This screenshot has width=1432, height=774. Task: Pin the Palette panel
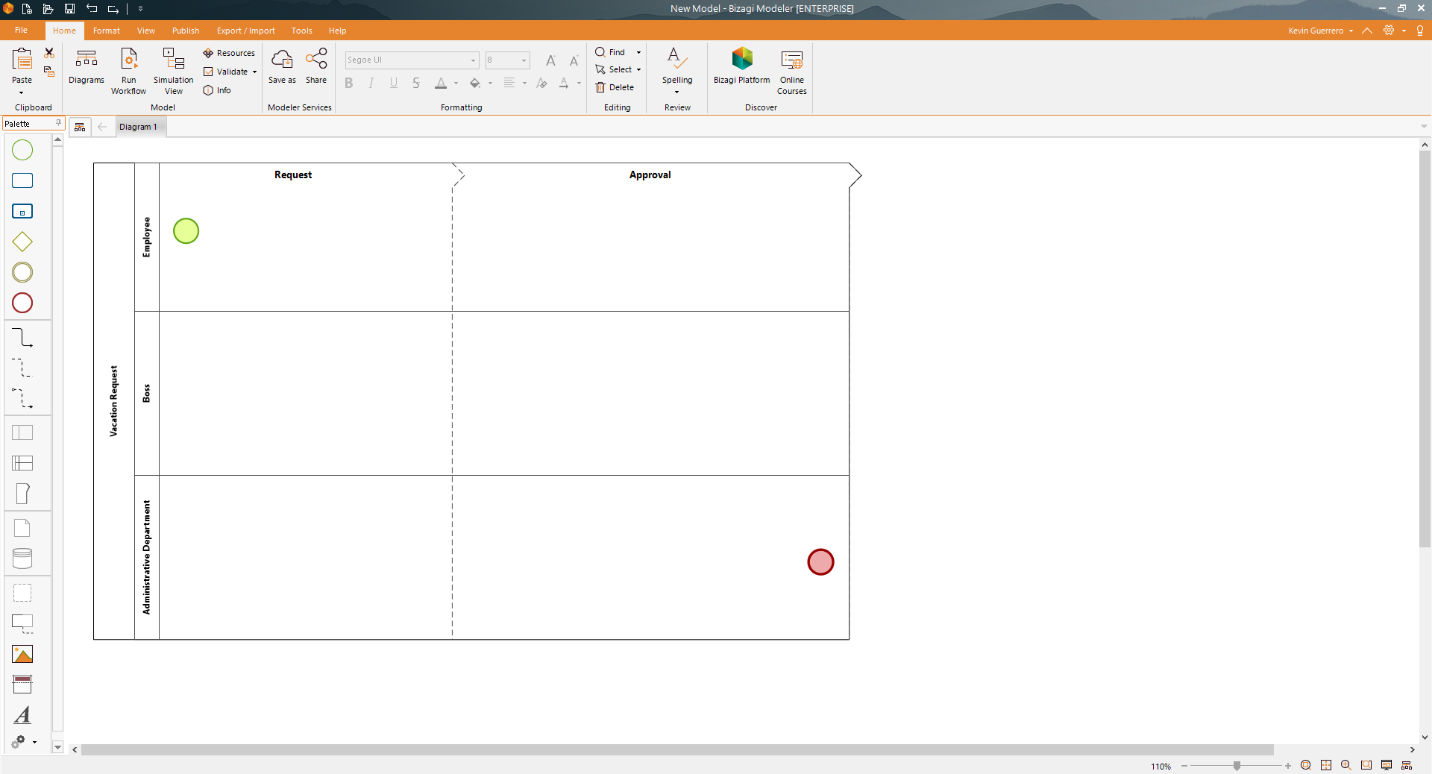(58, 124)
